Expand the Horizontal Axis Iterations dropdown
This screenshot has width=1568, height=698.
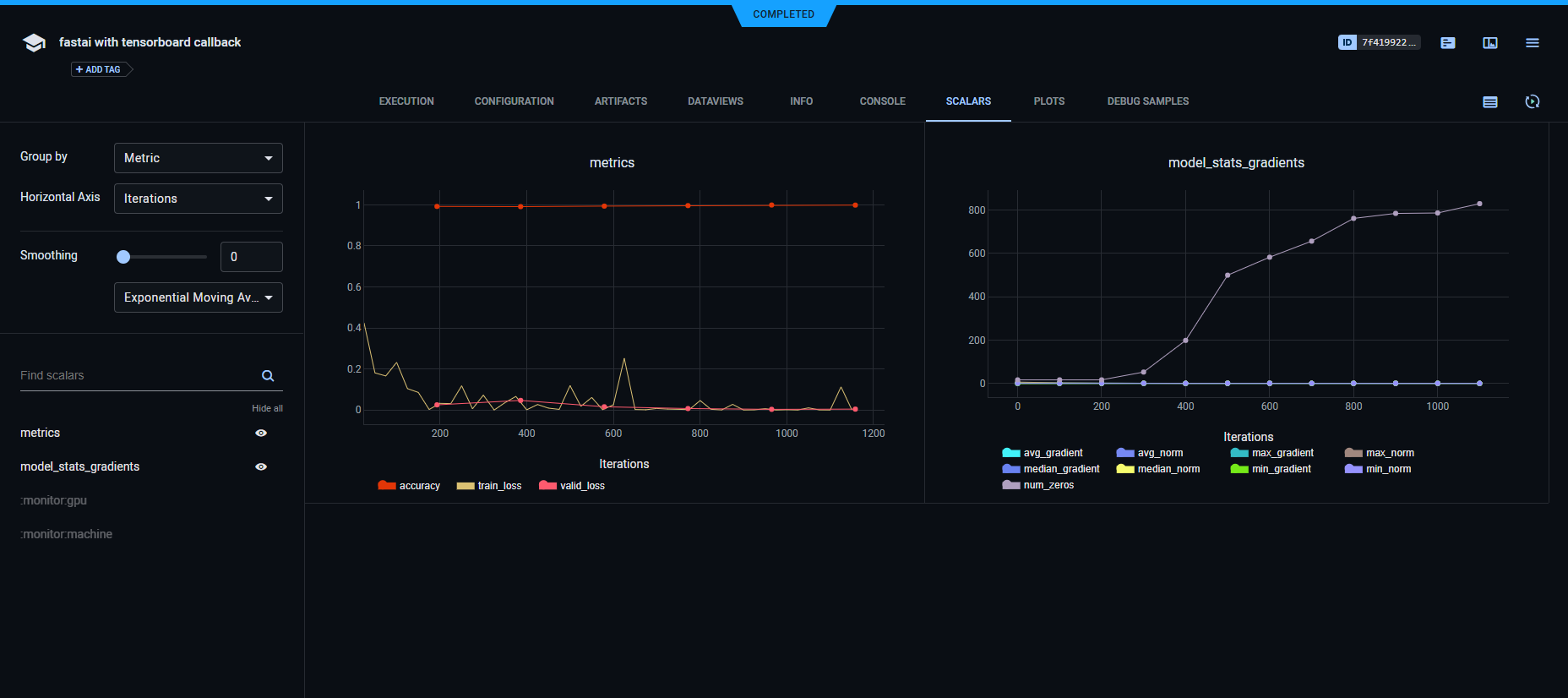pos(199,199)
